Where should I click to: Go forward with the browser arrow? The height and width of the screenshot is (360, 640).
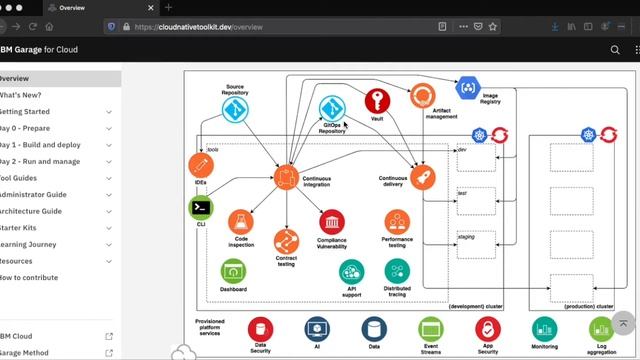point(16,27)
